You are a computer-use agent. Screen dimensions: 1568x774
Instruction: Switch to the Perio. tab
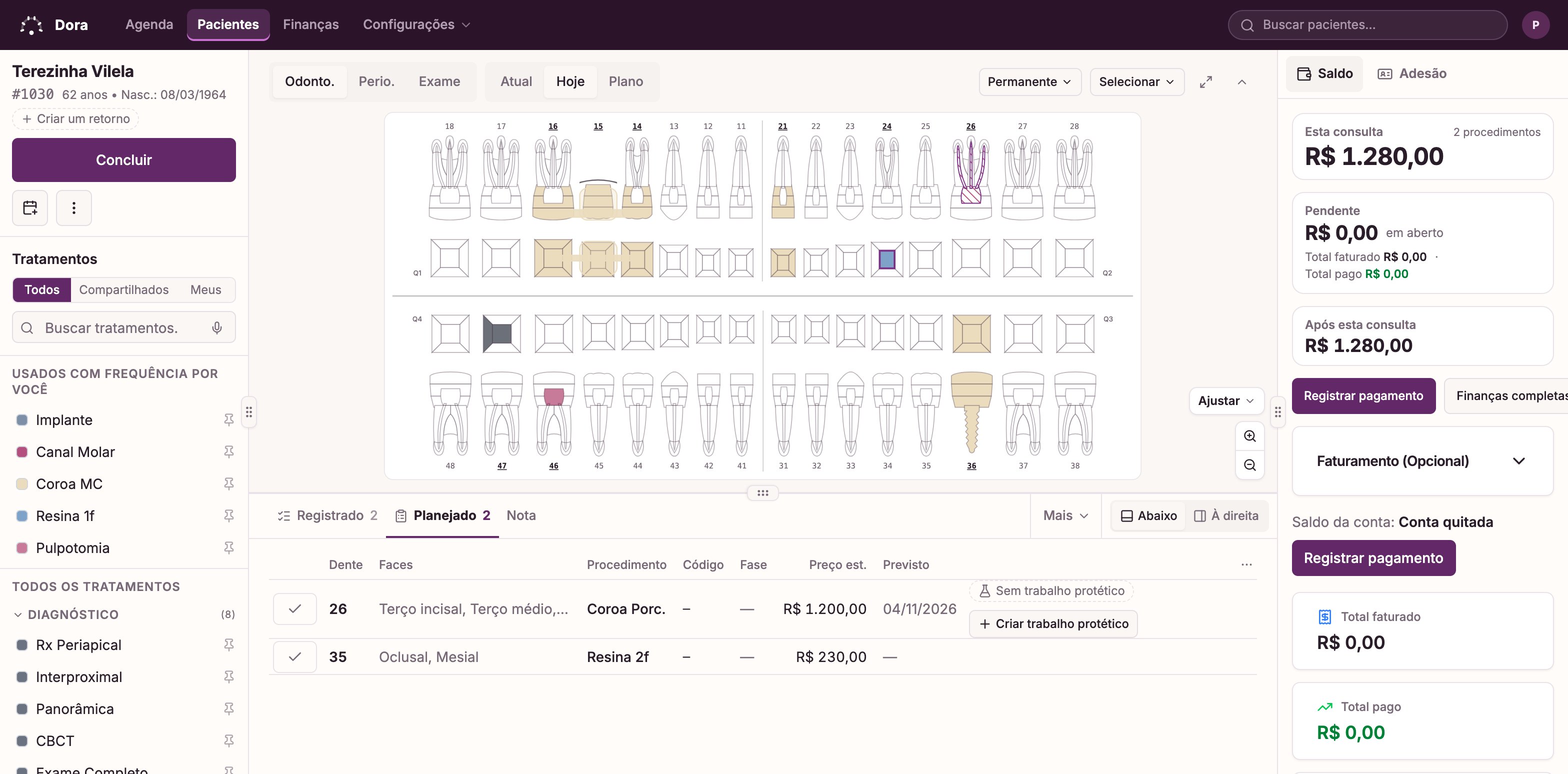point(376,82)
